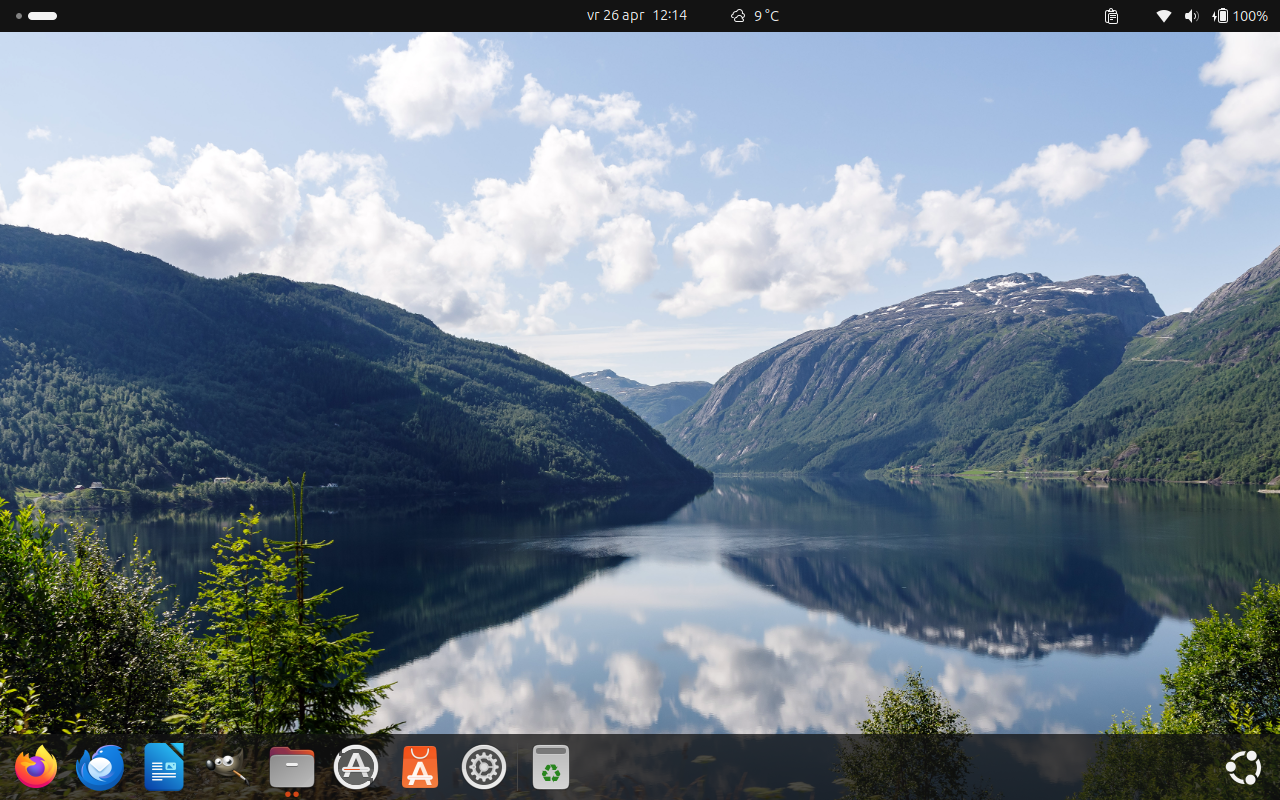The width and height of the screenshot is (1280, 800).
Task: Click the 100% battery indicator
Action: (x=1240, y=16)
